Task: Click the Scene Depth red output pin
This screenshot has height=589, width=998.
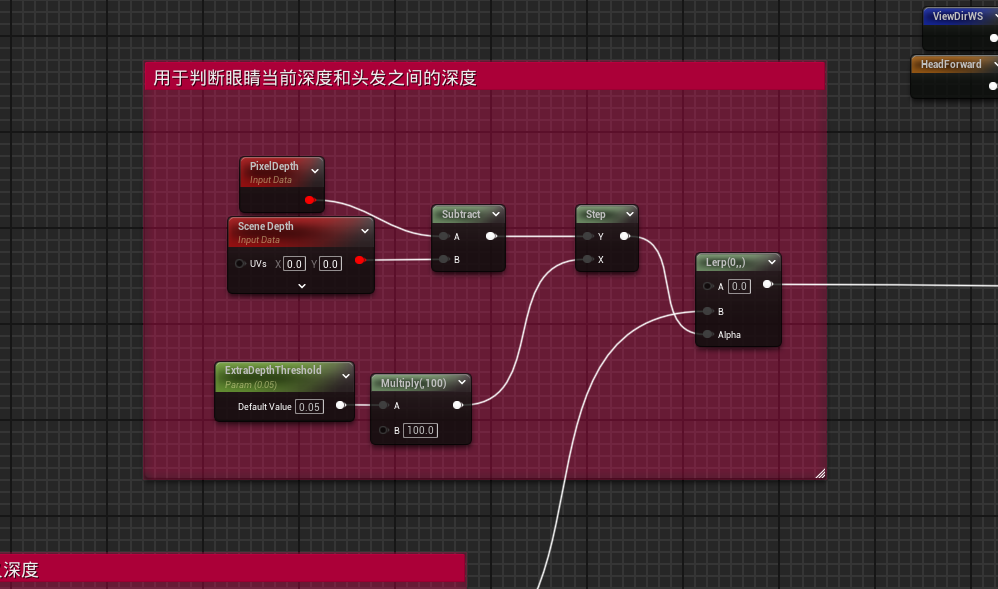Action: 359,261
